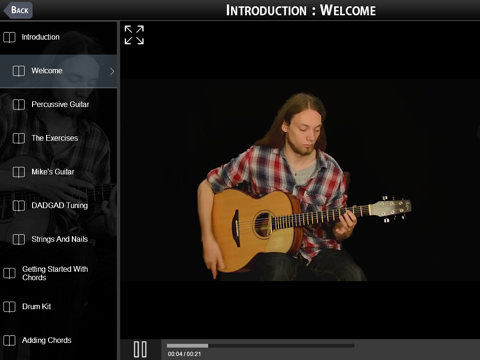Pause the video playback
Screen dimensions: 480x360
[x=140, y=349]
